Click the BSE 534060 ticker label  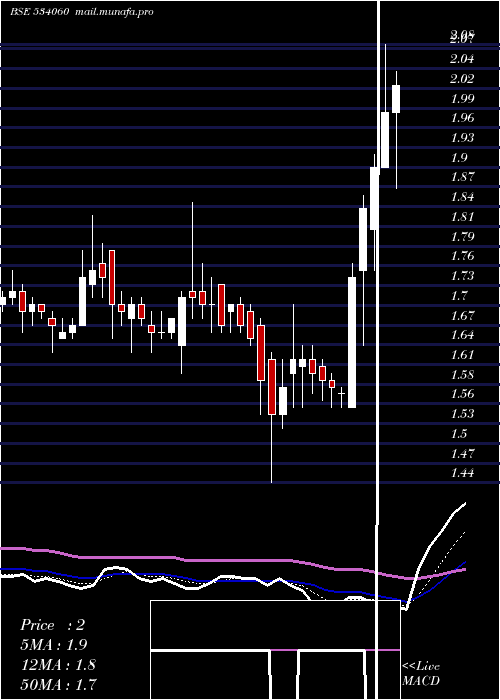(39, 12)
